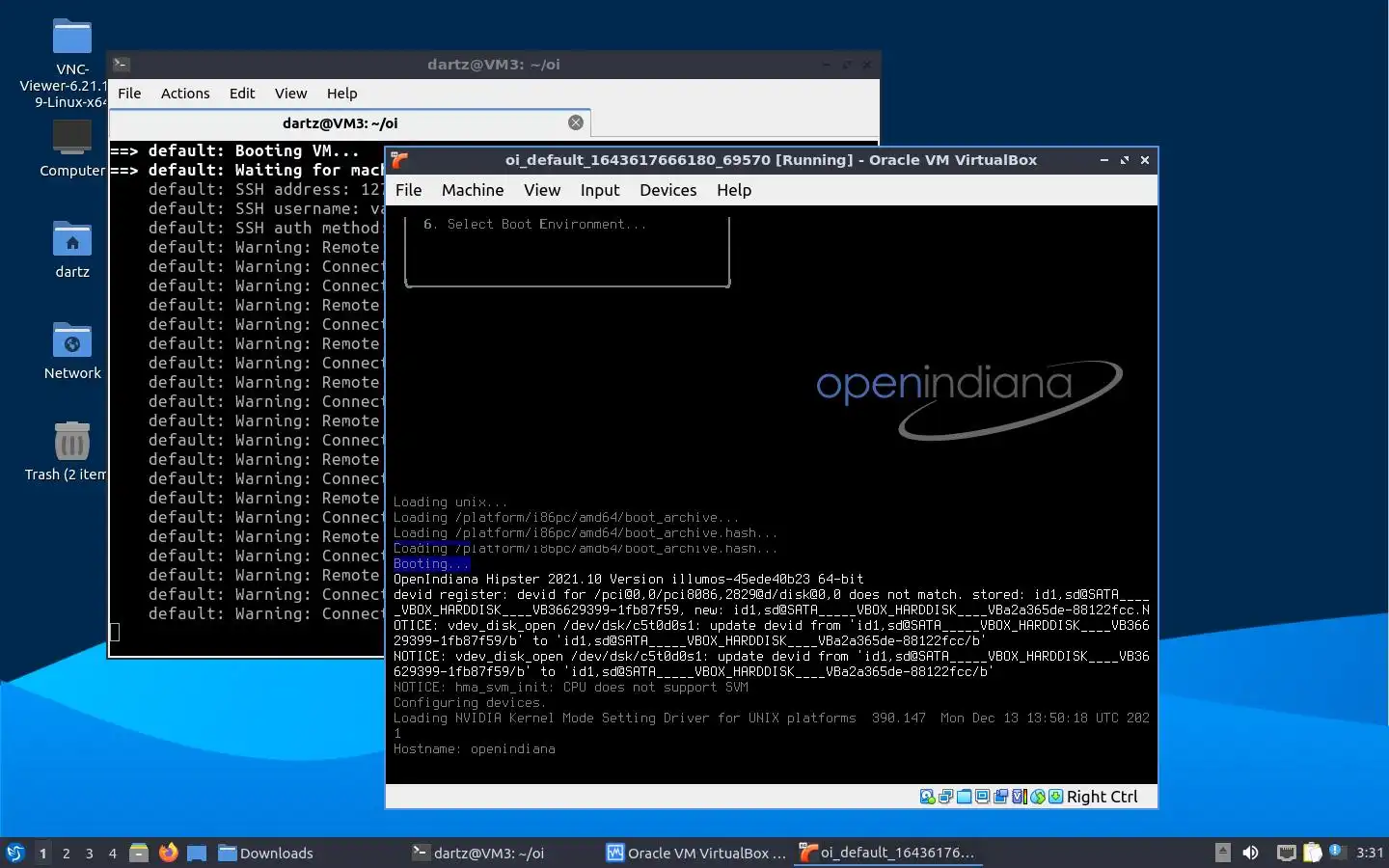1389x868 pixels.
Task: Switch to Oracle VM VirtualBox taskbar entry
Action: click(696, 853)
